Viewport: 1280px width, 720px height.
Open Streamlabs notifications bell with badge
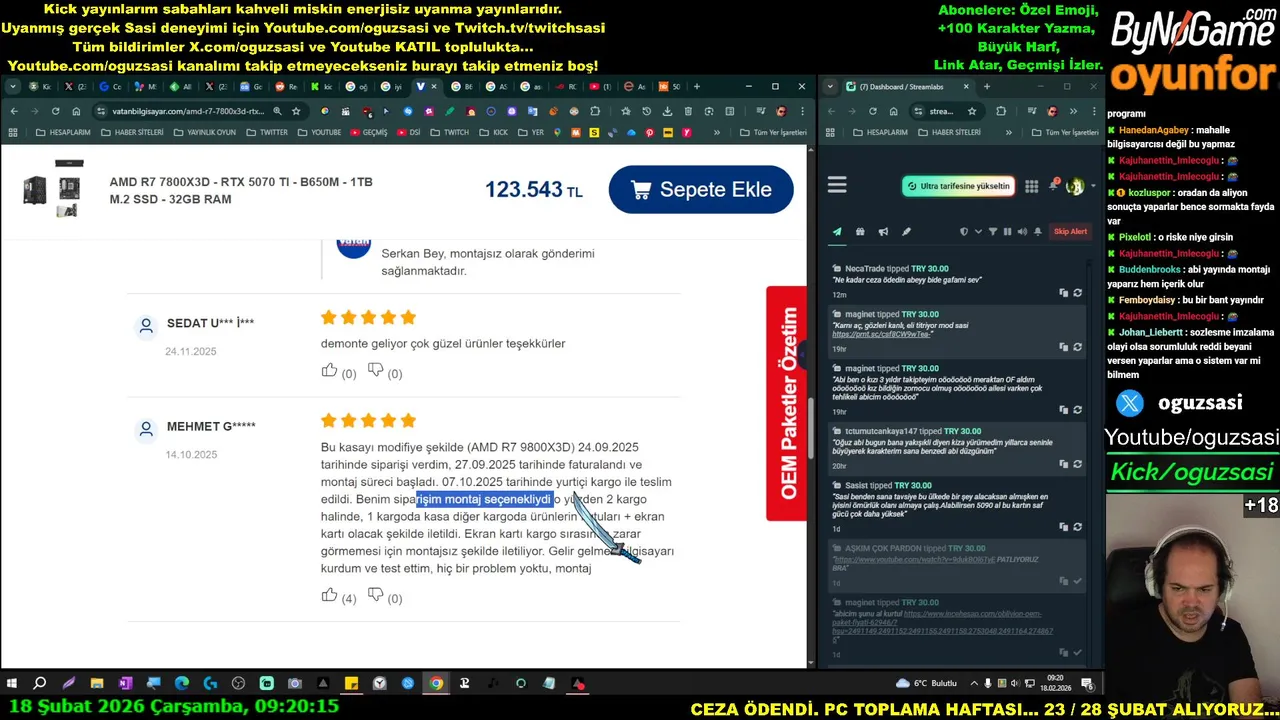click(x=1052, y=185)
